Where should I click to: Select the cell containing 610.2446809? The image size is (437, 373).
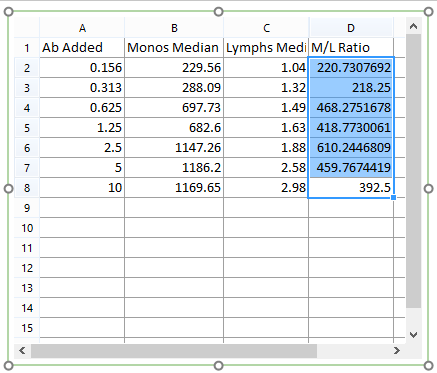[x=351, y=148]
